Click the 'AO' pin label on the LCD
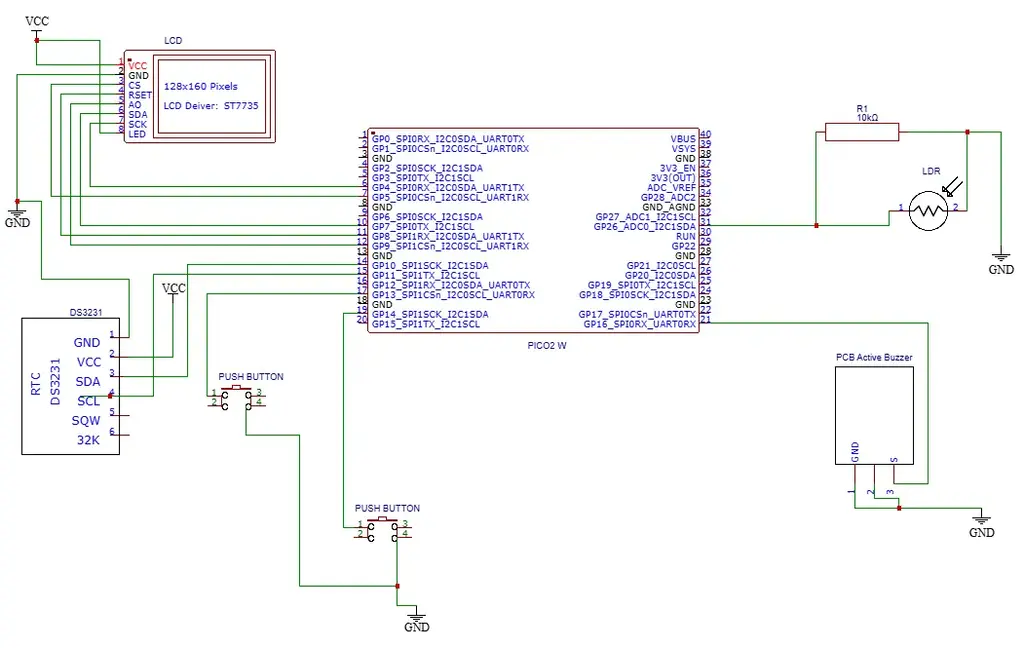The width and height of the screenshot is (1024, 648). (x=135, y=105)
